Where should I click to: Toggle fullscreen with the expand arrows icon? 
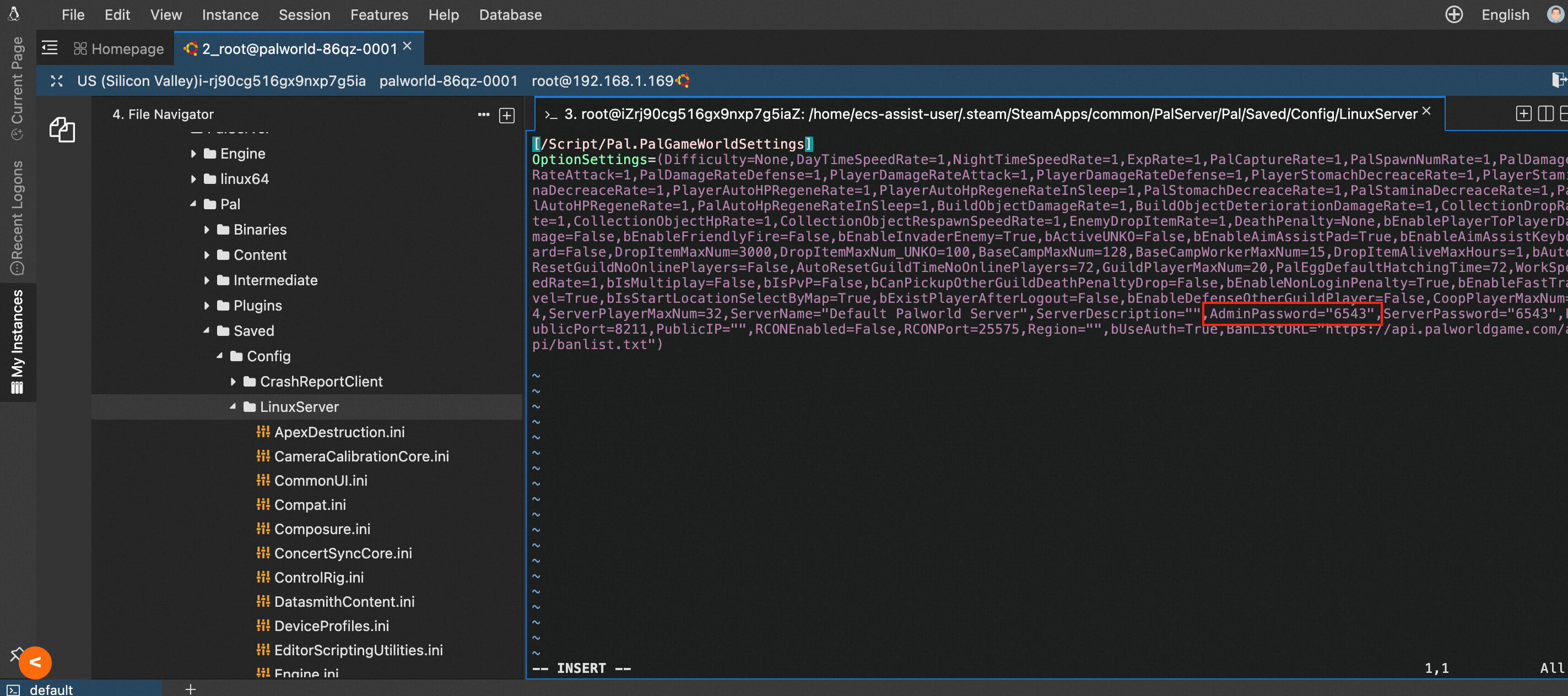[x=57, y=81]
